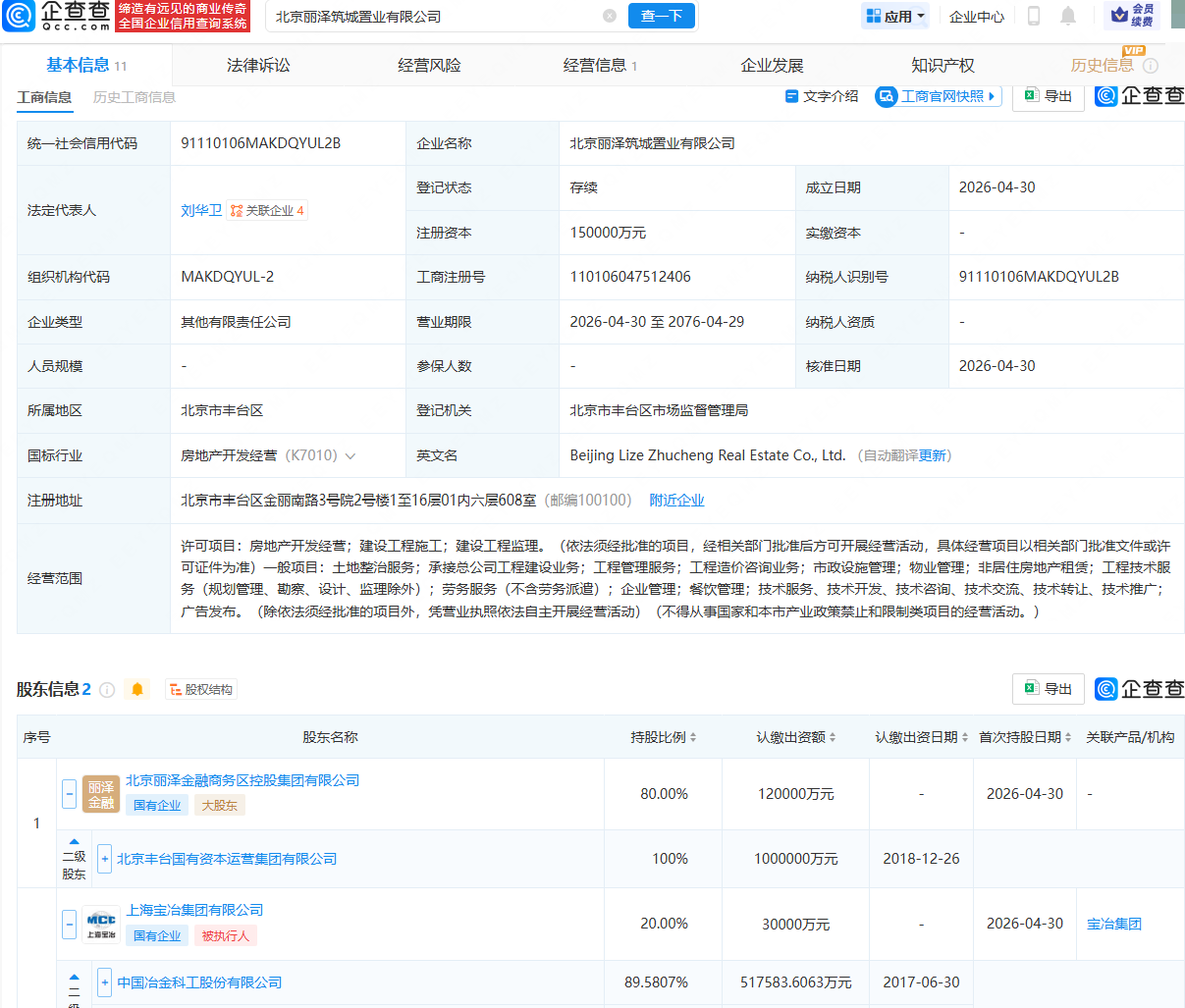Viewport: 1185px width, 1008px height.
Task: Collapse 二级股东 arrow under 上海宝冶
Action: [74, 977]
